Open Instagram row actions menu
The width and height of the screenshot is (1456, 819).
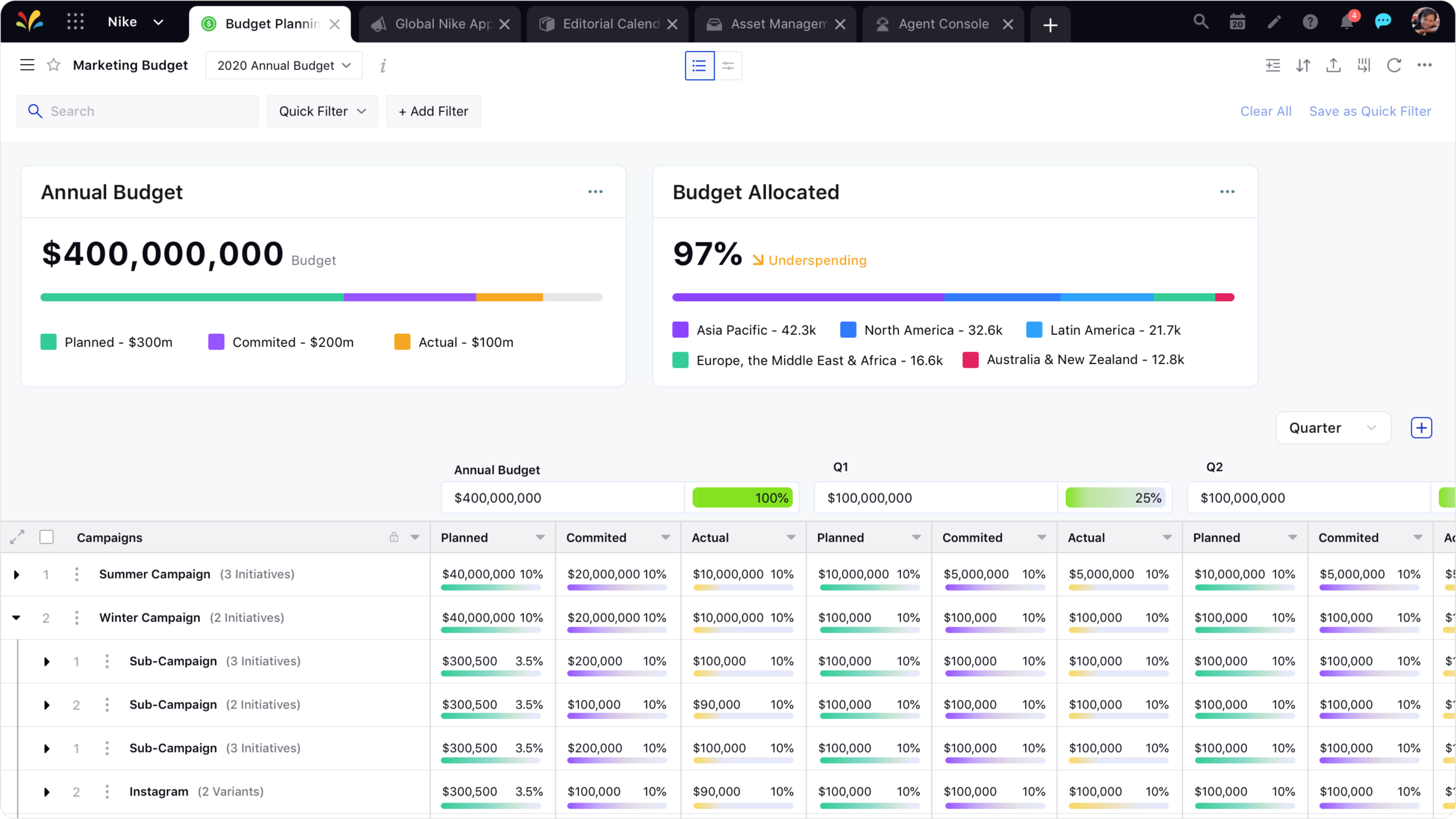(107, 792)
